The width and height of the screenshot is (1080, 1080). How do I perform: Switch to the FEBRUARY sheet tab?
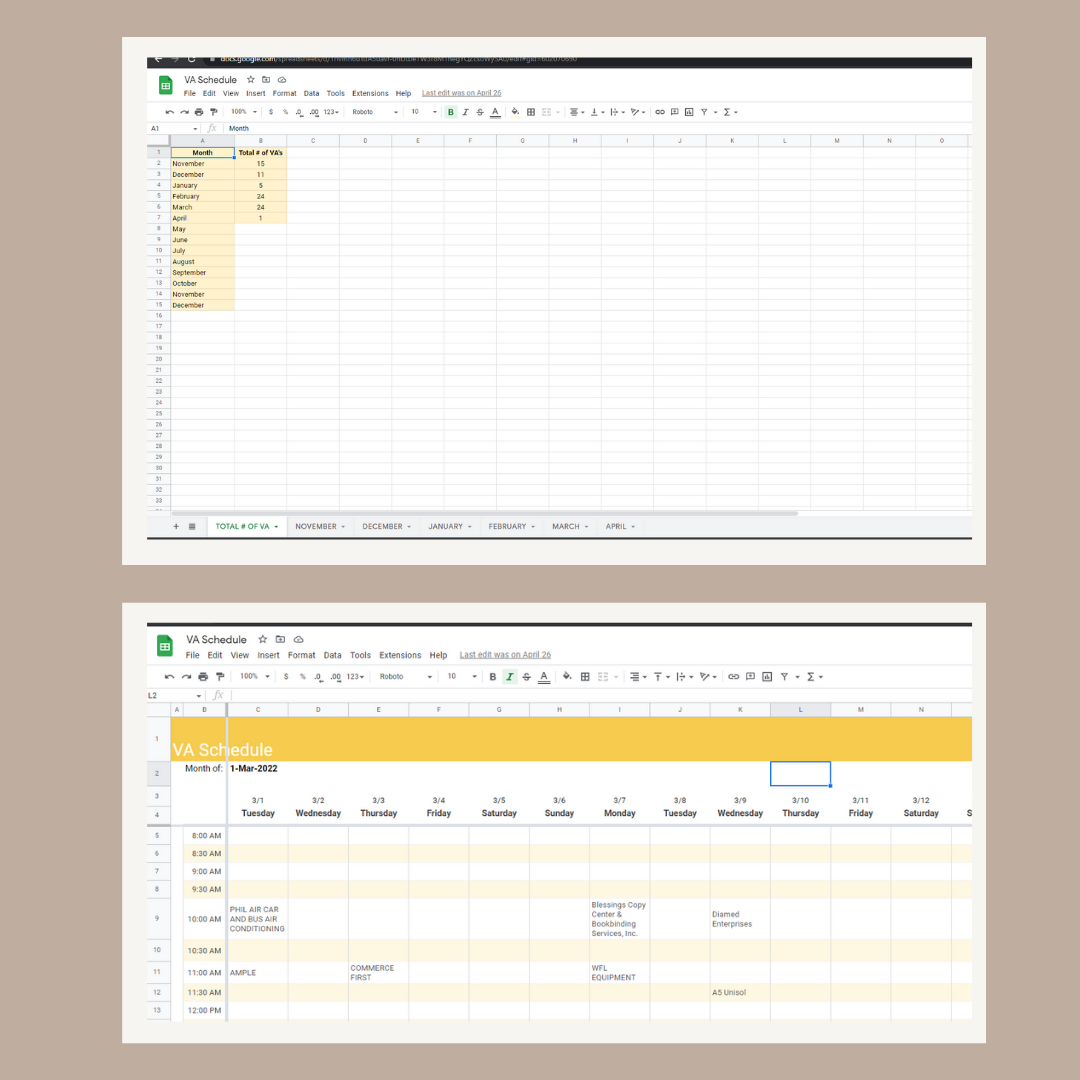[511, 526]
